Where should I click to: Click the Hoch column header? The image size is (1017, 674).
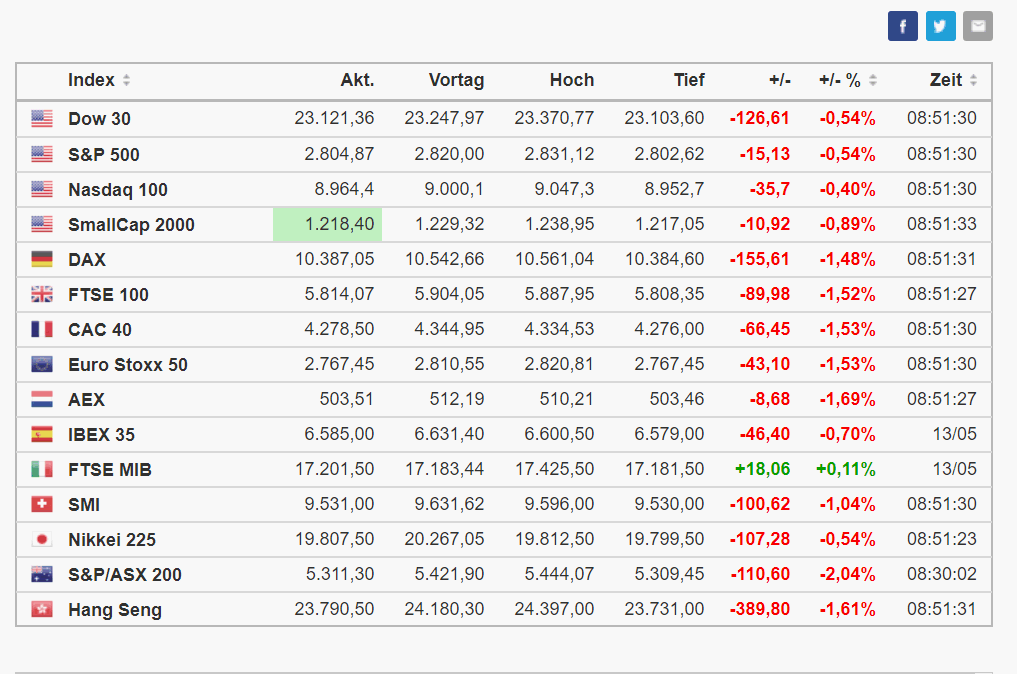click(571, 80)
